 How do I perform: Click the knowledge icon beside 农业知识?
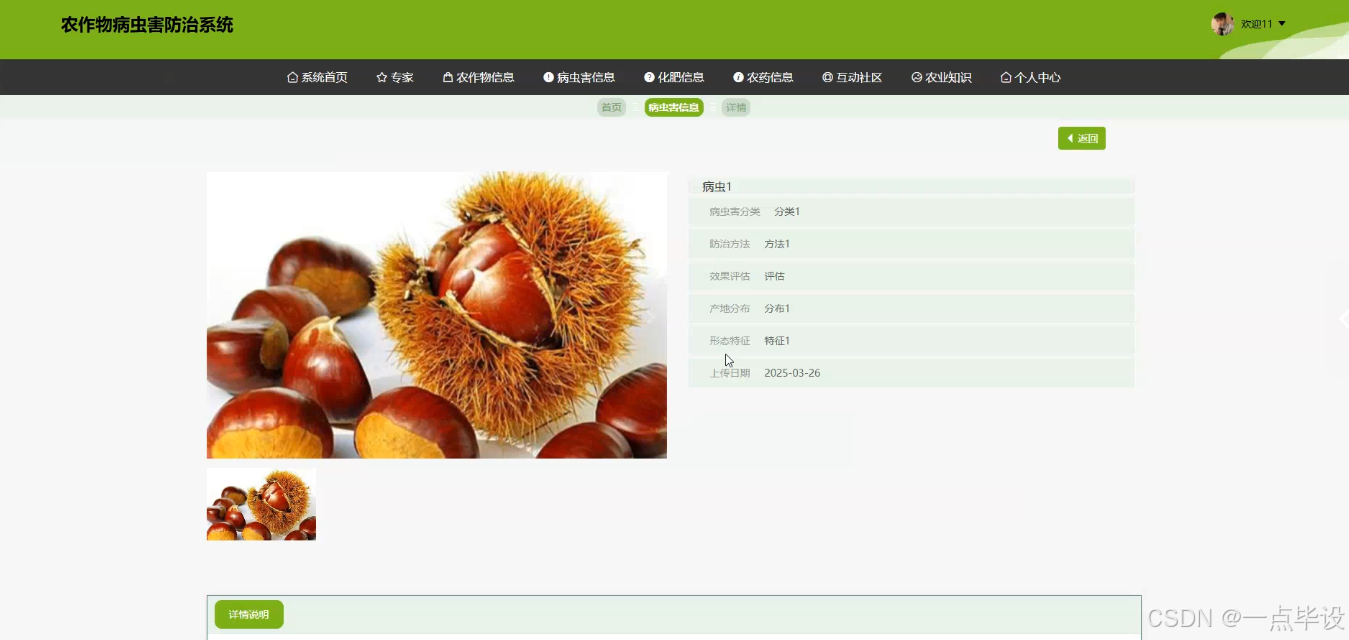(916, 77)
